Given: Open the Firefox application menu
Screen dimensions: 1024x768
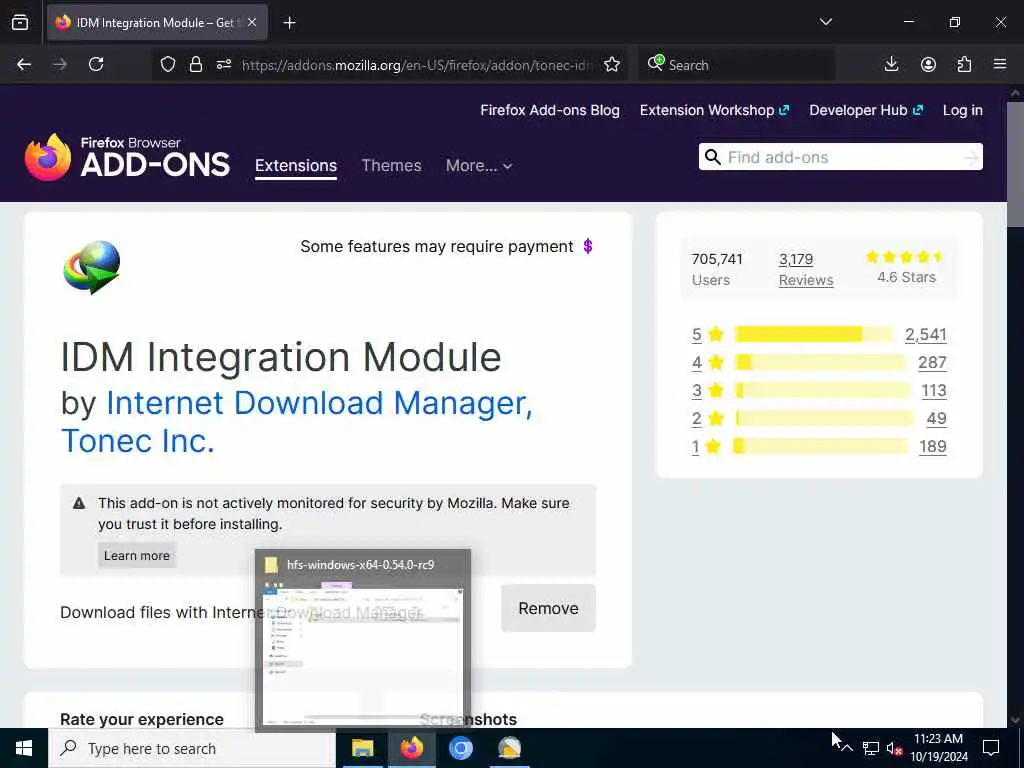Looking at the screenshot, I should [x=1000, y=64].
